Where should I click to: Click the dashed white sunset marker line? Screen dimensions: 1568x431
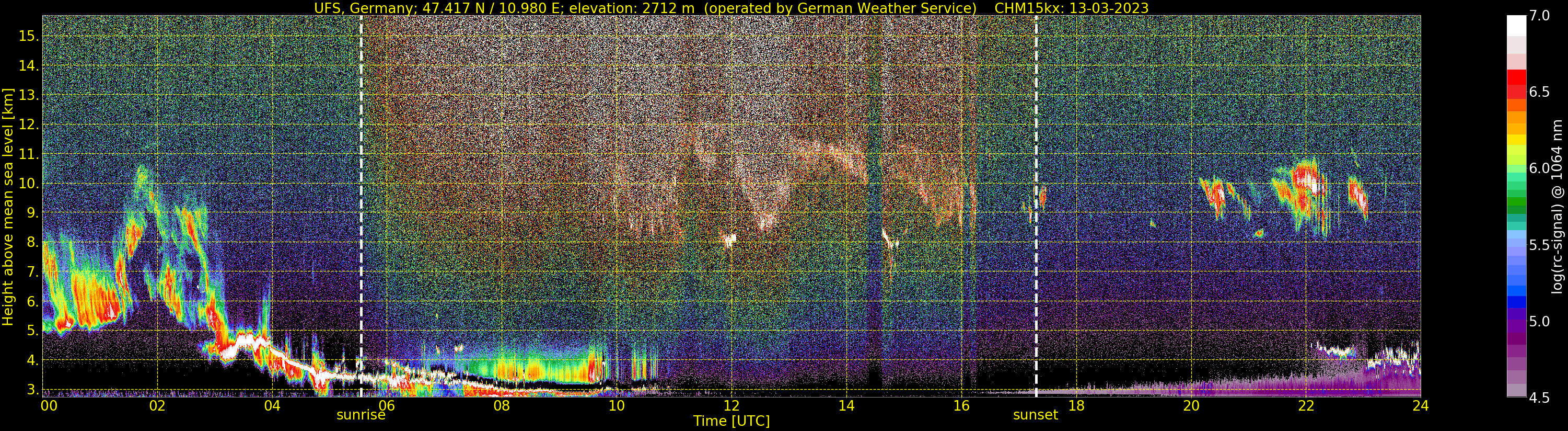[x=1036, y=206]
